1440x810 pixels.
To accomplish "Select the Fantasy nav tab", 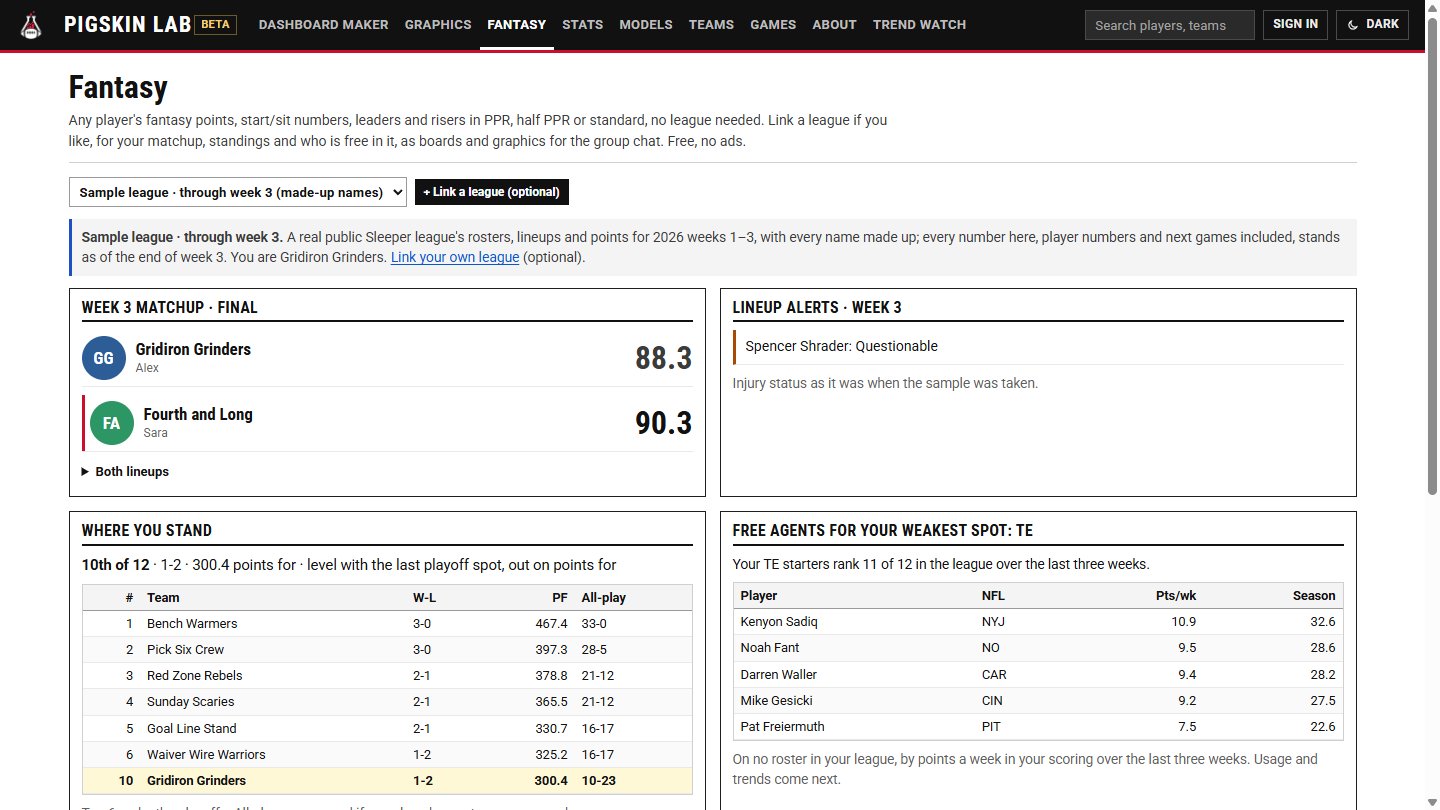I will coord(517,25).
